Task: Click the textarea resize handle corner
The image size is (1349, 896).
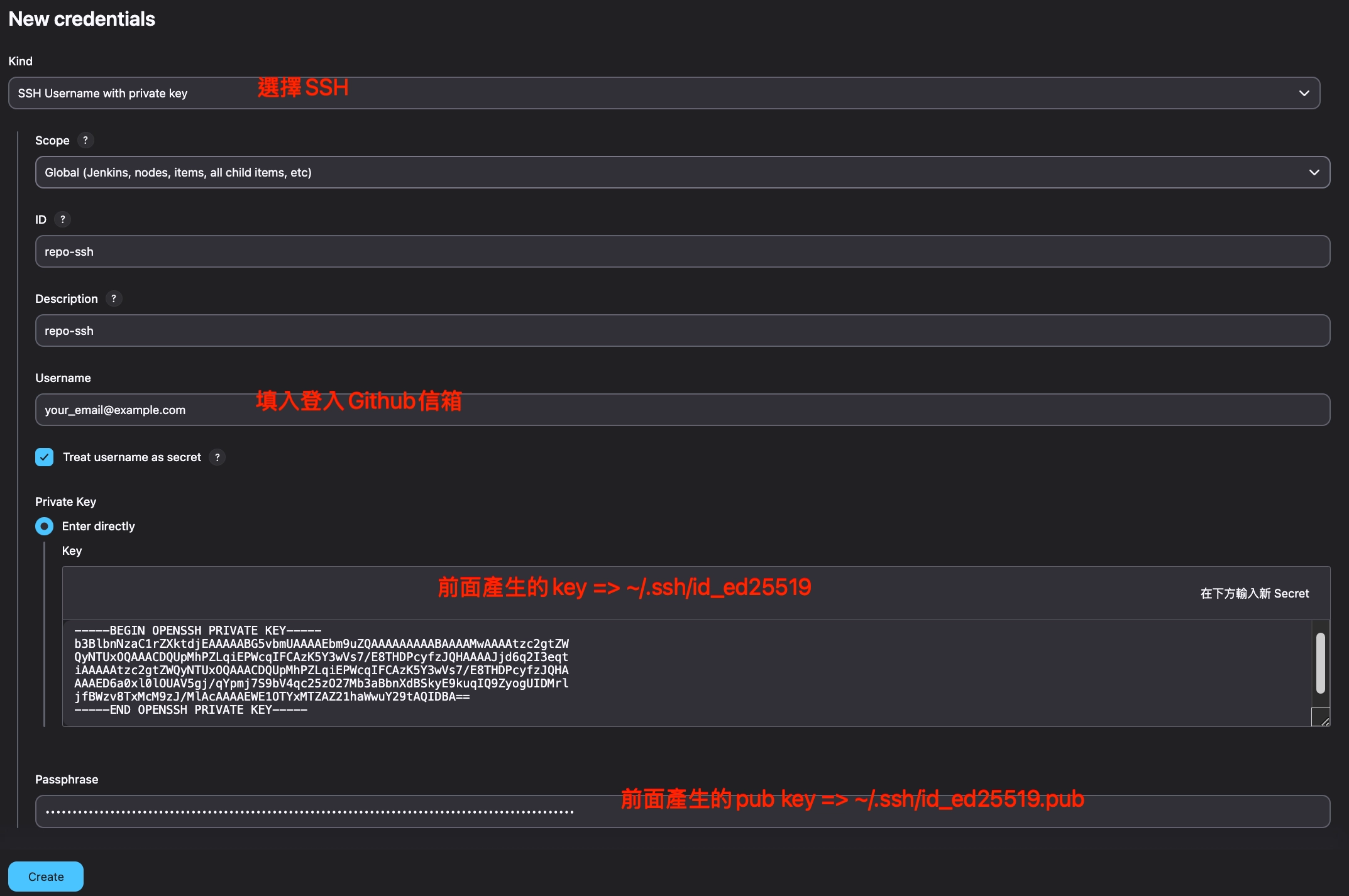Action: tap(1321, 719)
